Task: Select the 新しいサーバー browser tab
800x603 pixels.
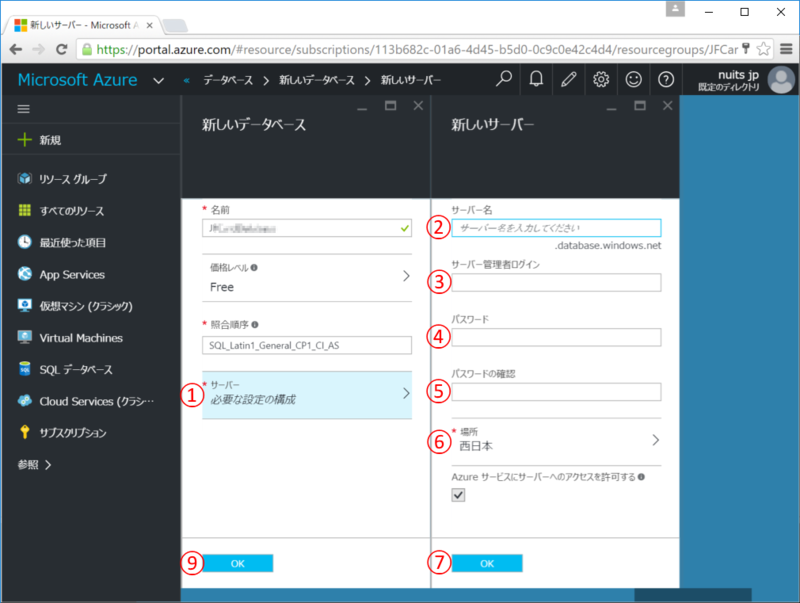Action: pyautogui.click(x=82, y=25)
